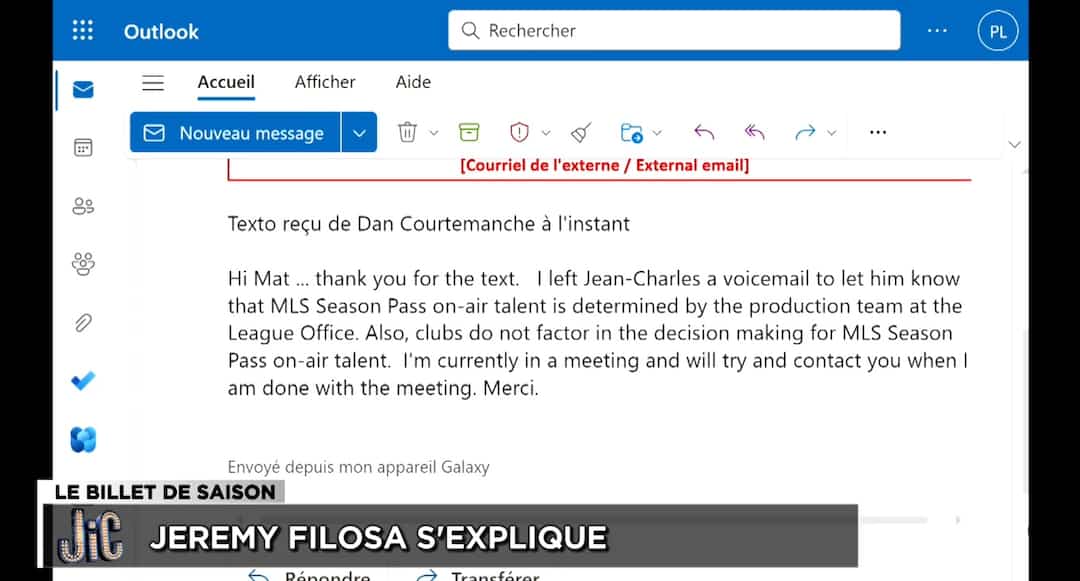
Task: Click the Nouveau message button
Action: pos(236,133)
